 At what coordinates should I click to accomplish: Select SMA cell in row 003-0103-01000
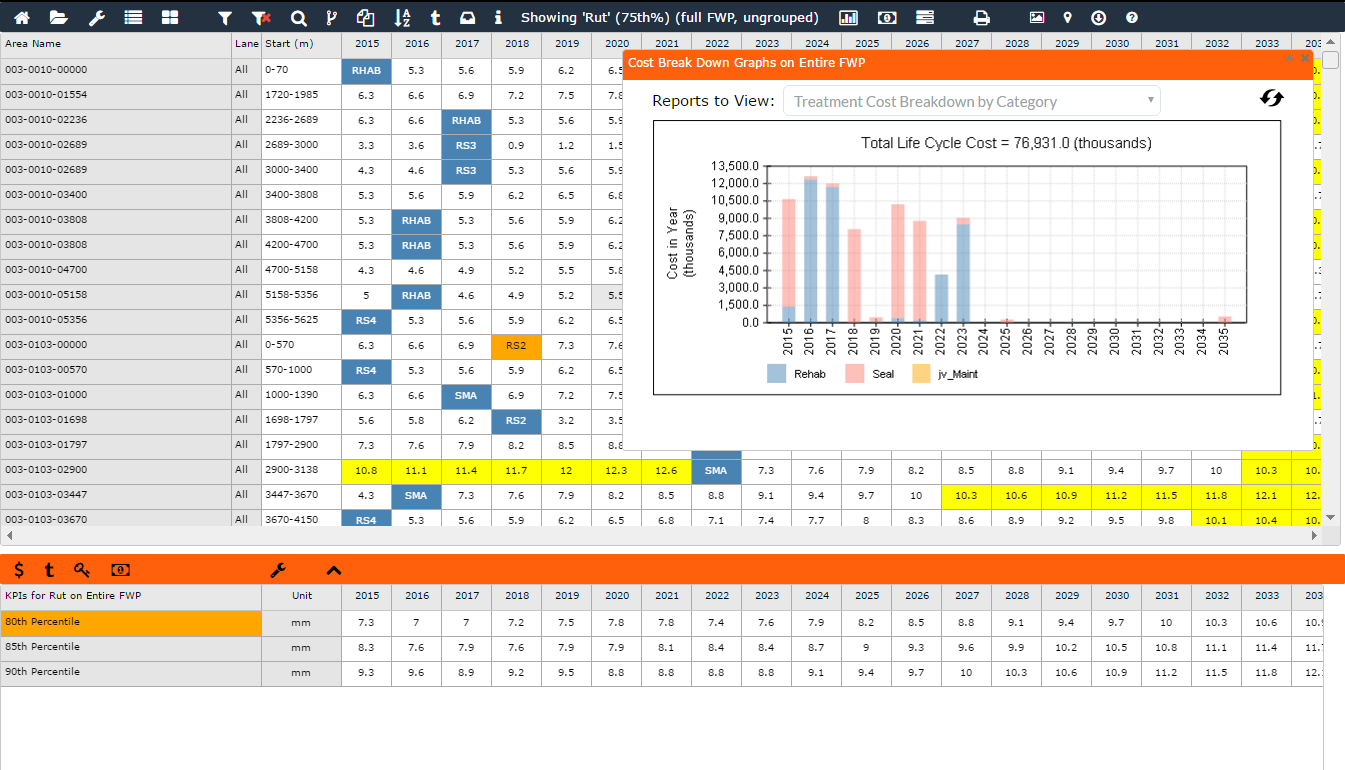(x=466, y=395)
